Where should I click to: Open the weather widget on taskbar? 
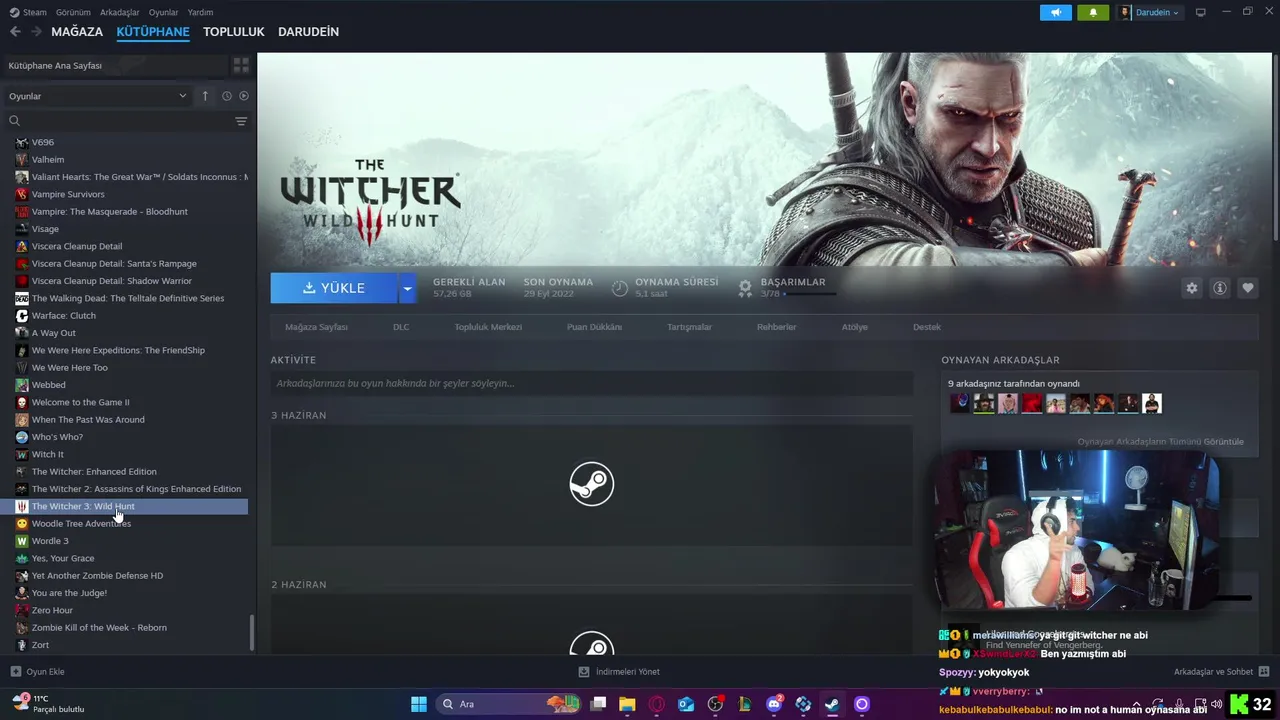tap(48, 704)
